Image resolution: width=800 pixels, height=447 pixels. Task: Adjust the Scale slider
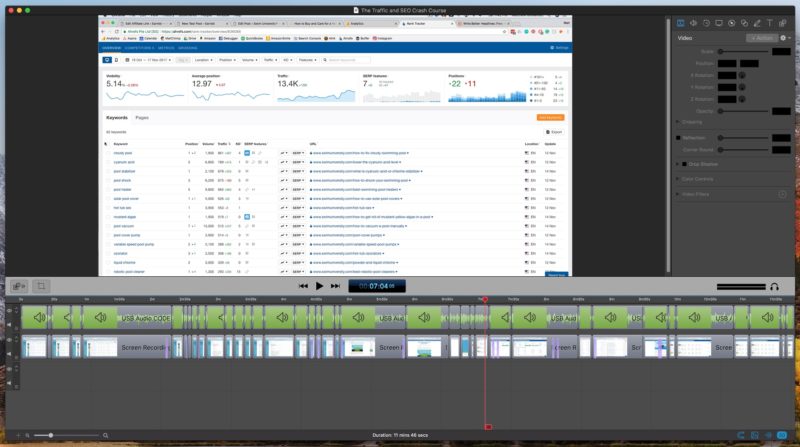pyautogui.click(x=743, y=52)
